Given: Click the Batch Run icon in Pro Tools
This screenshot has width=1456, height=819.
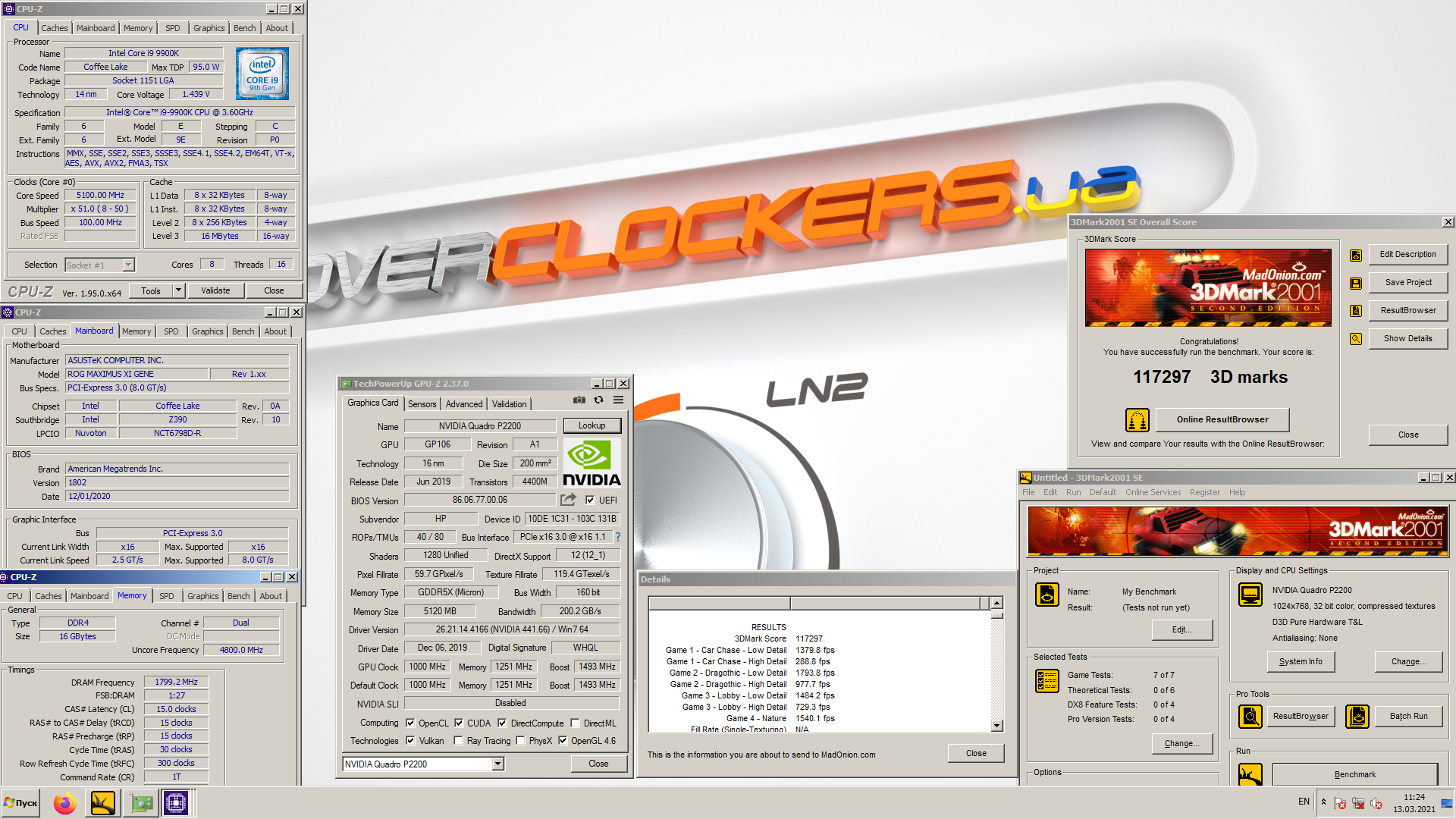Looking at the screenshot, I should (1357, 716).
